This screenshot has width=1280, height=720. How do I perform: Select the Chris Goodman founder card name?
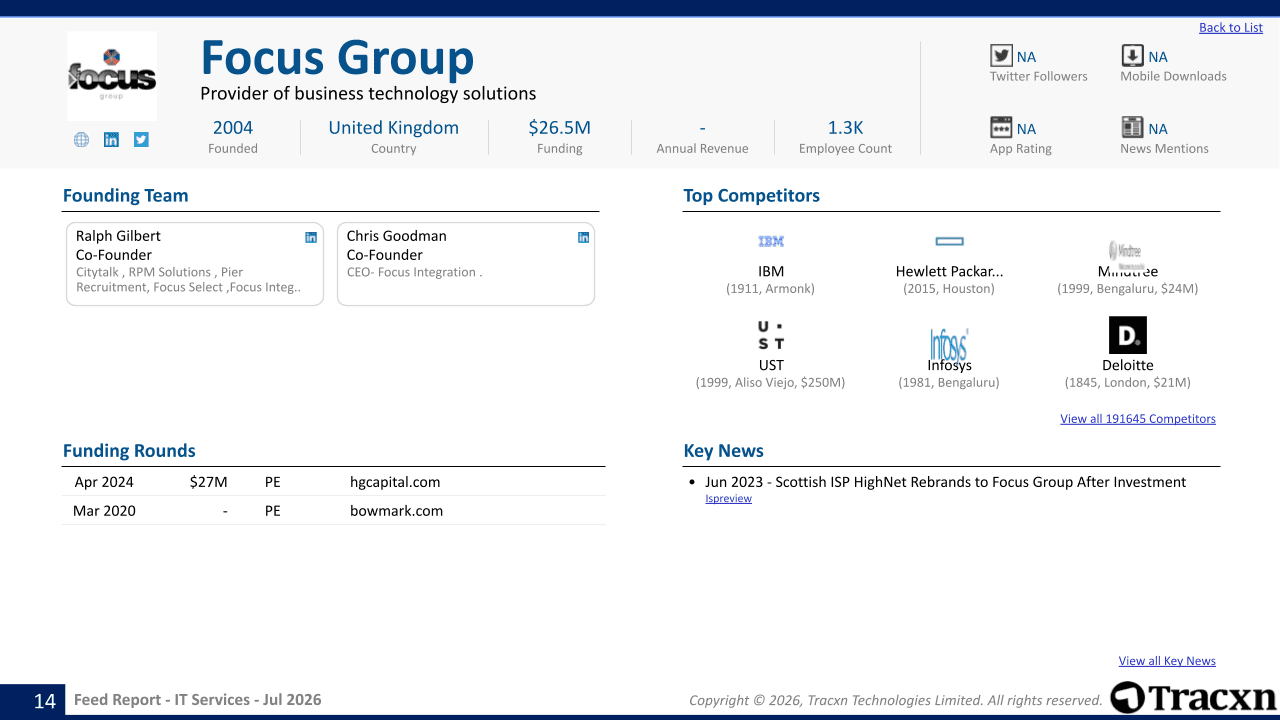point(397,236)
